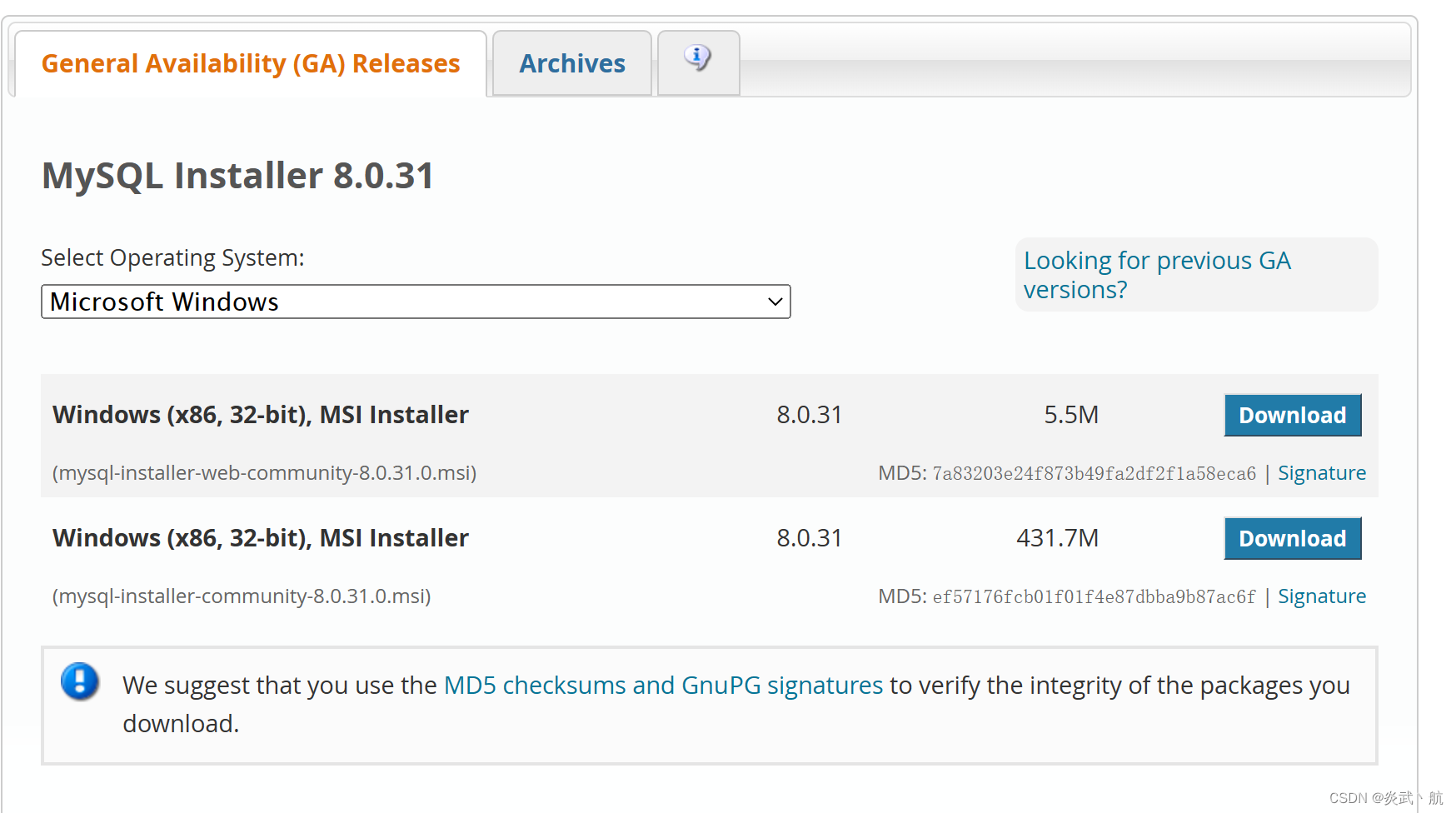
Task: Click version 8.0.31 in the 5.5M row
Action: [809, 415]
